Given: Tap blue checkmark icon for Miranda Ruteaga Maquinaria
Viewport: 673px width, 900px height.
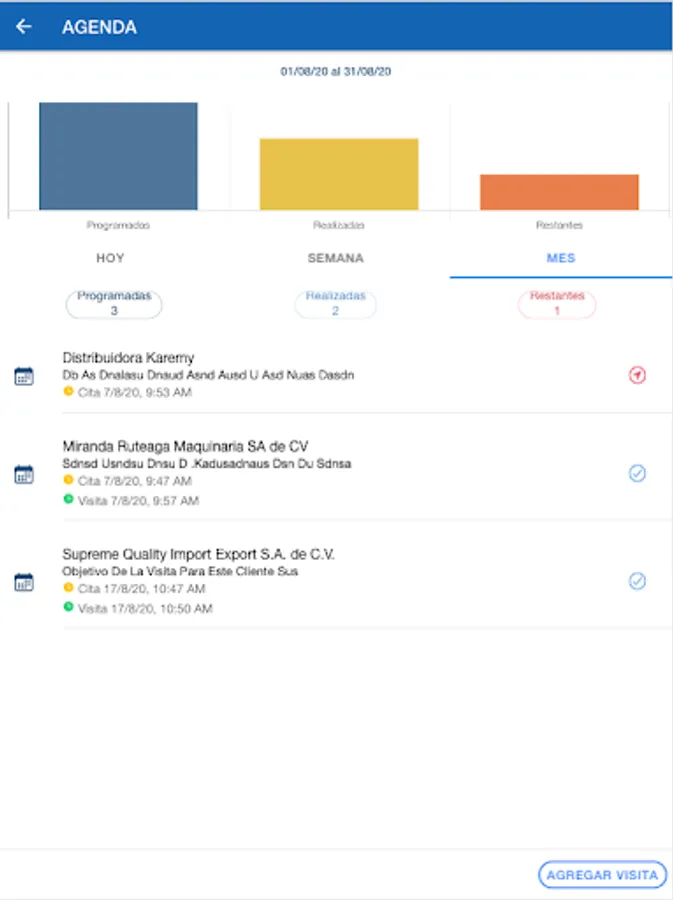Looking at the screenshot, I should (x=637, y=473).
